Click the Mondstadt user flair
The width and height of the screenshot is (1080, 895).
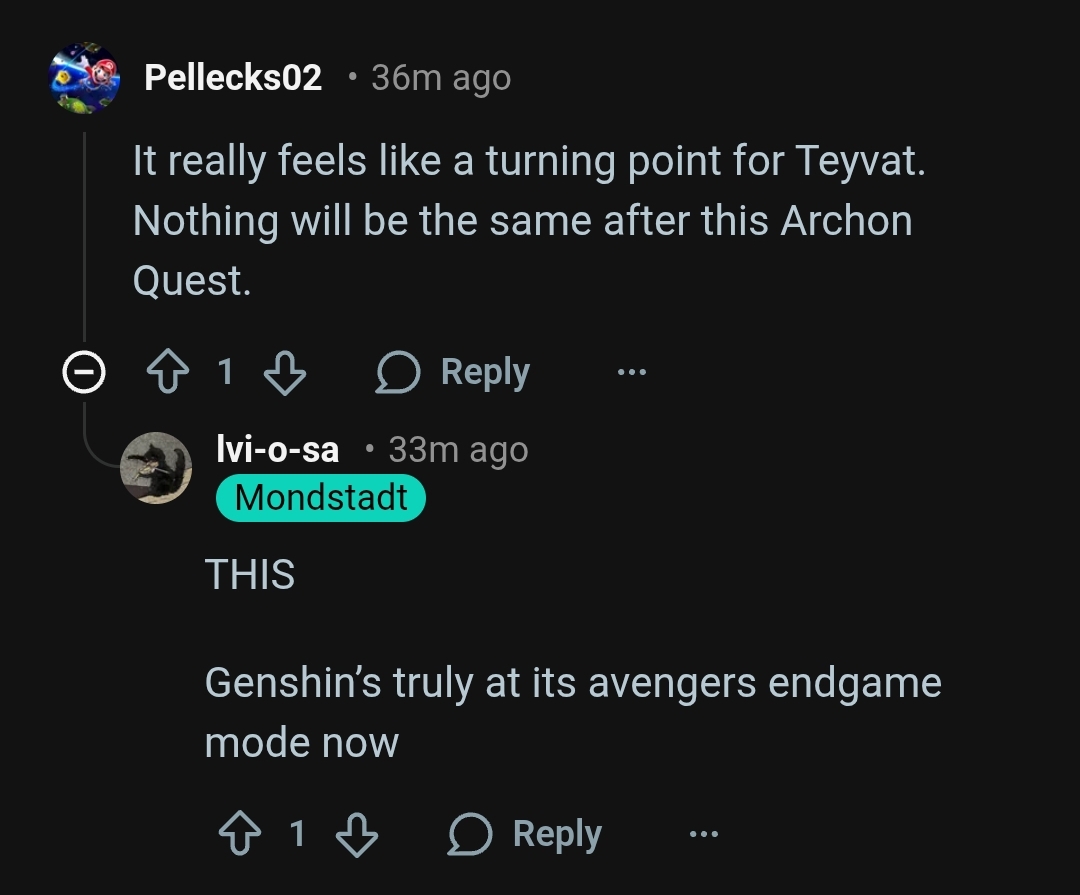pos(321,497)
